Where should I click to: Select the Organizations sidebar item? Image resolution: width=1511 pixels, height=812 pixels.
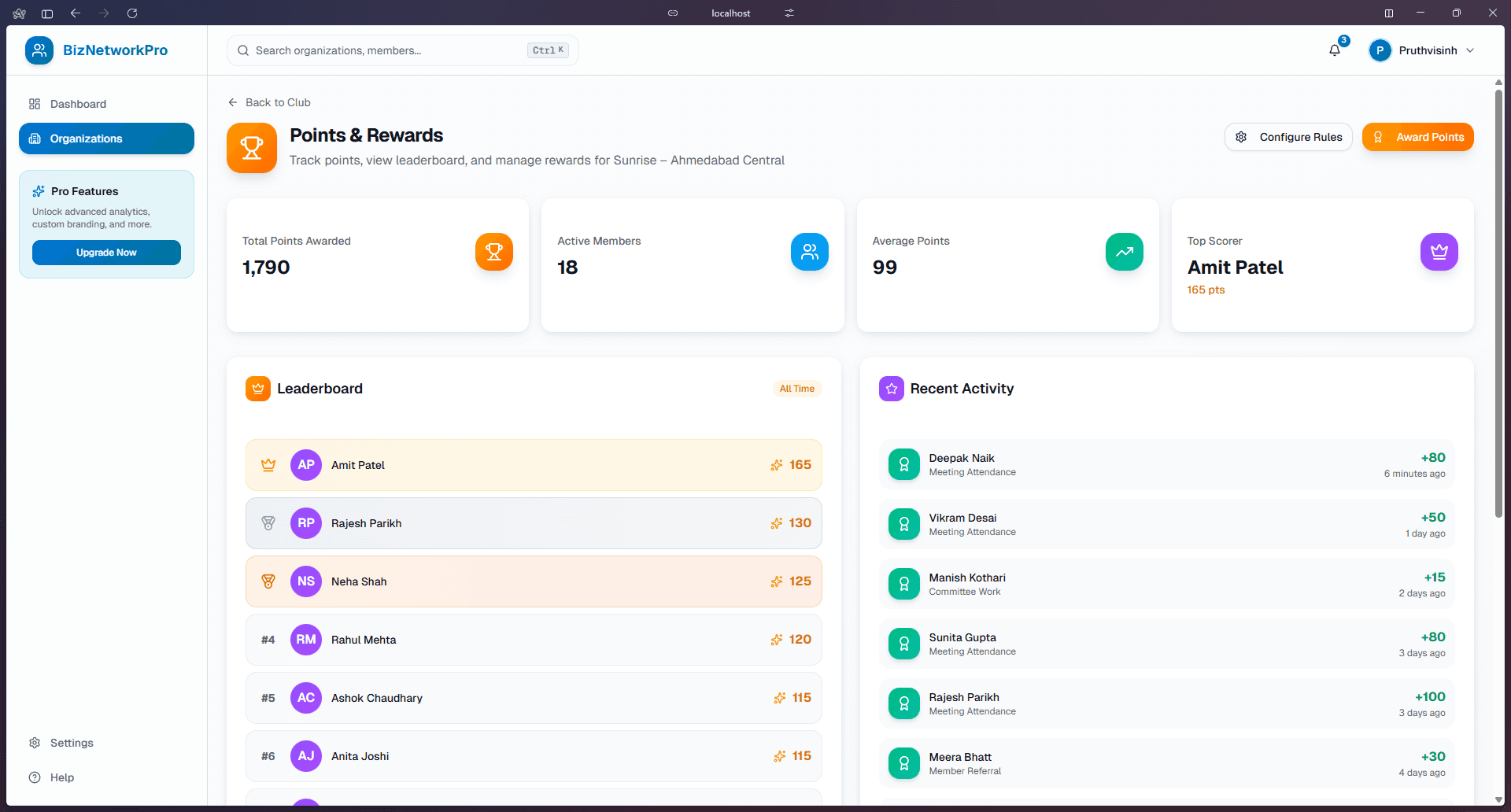tap(106, 138)
